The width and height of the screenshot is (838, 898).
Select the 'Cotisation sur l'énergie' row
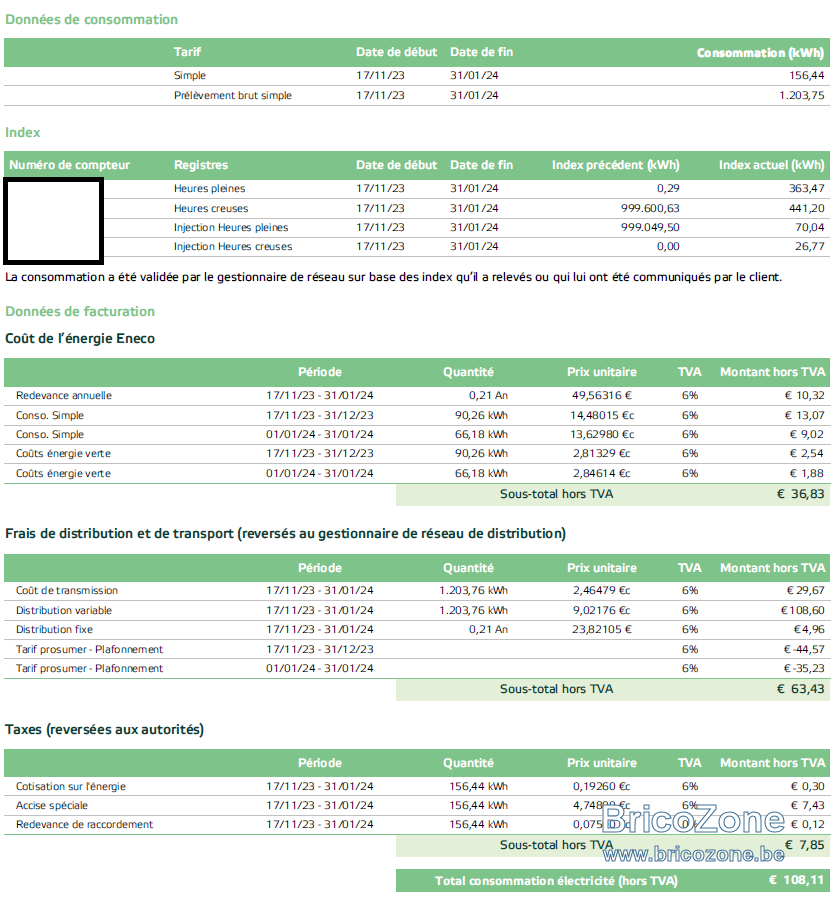coord(417,786)
